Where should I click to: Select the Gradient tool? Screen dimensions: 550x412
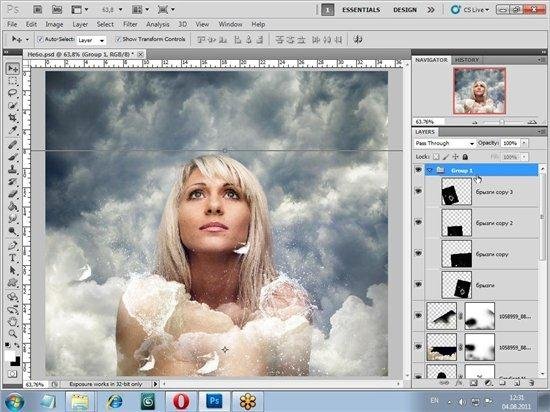pos(13,206)
